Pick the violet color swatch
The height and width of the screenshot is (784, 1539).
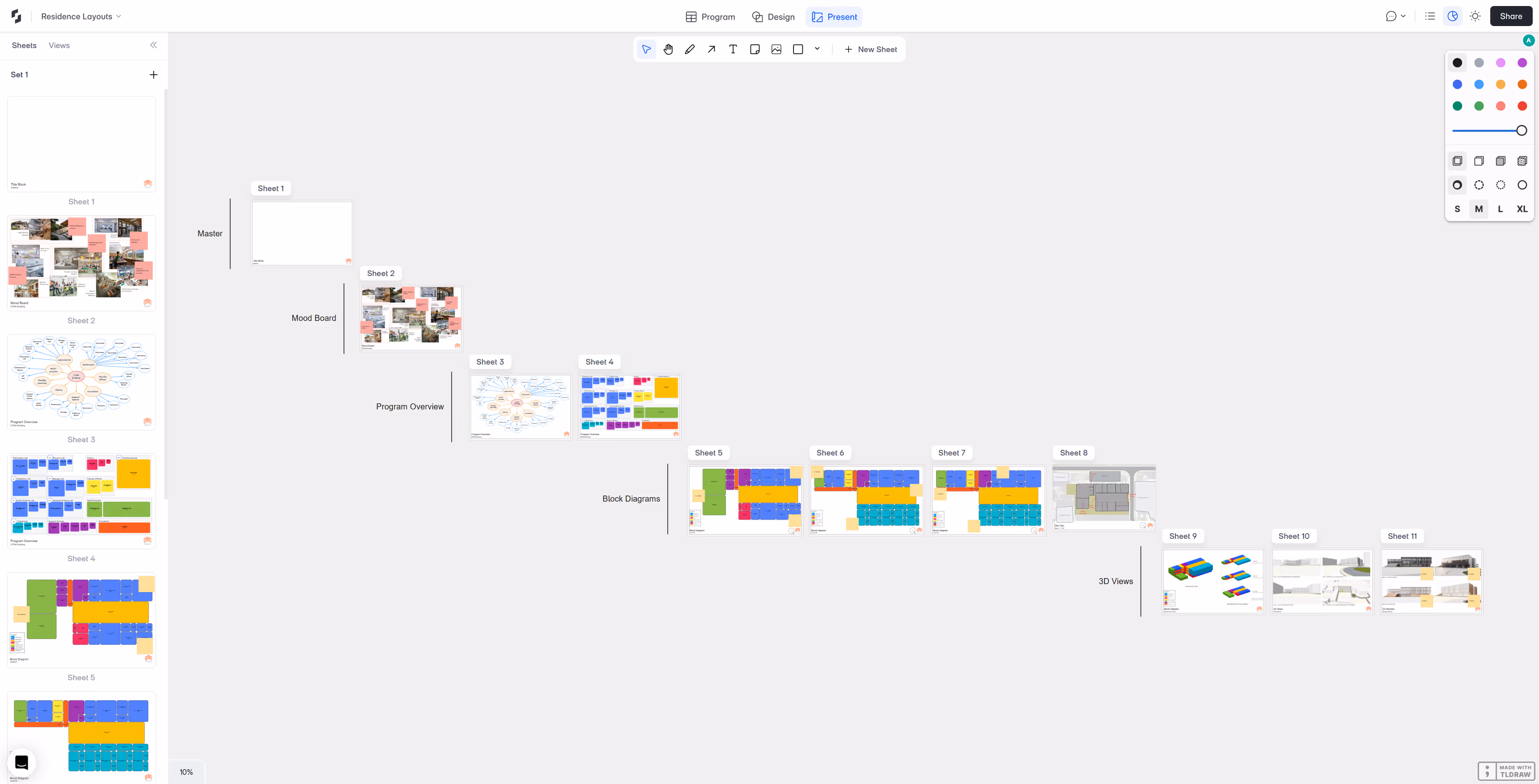coord(1522,63)
